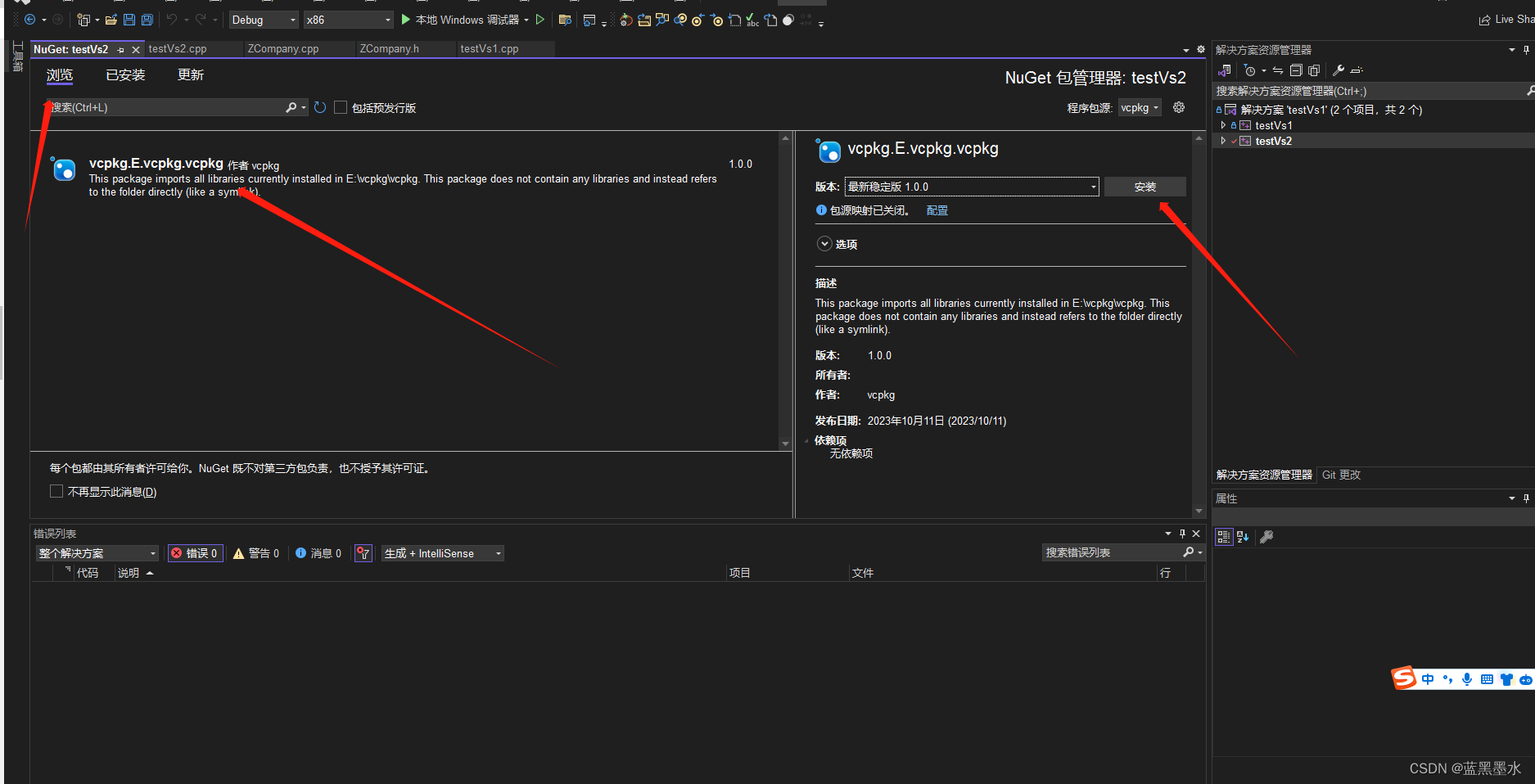
Task: Click the categorized view icon in Properties
Action: coord(1224,537)
